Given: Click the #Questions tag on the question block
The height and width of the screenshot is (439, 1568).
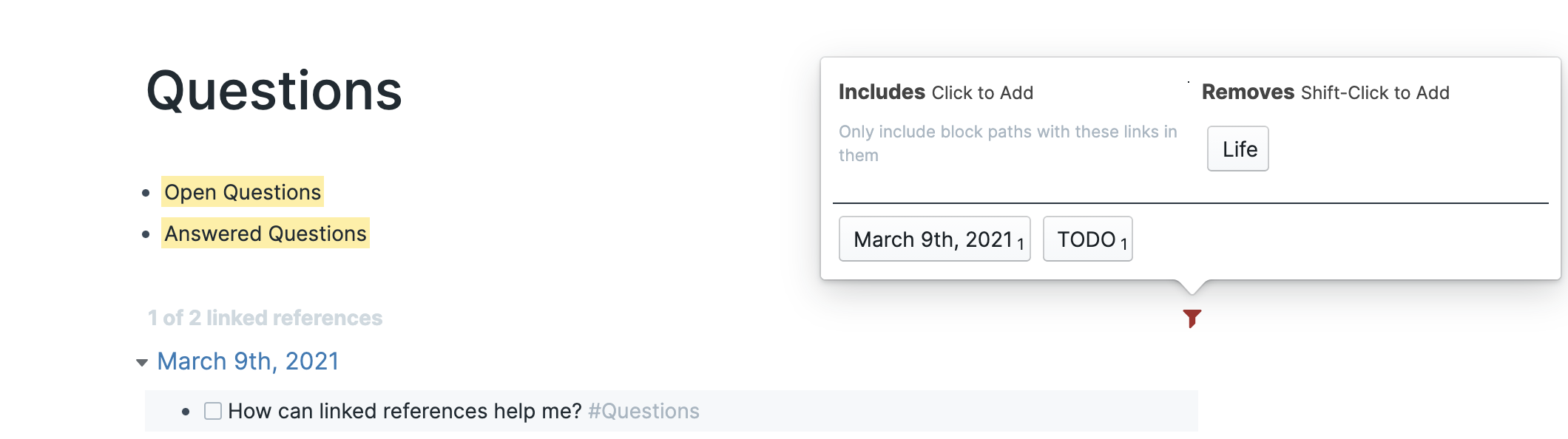Looking at the screenshot, I should (642, 410).
